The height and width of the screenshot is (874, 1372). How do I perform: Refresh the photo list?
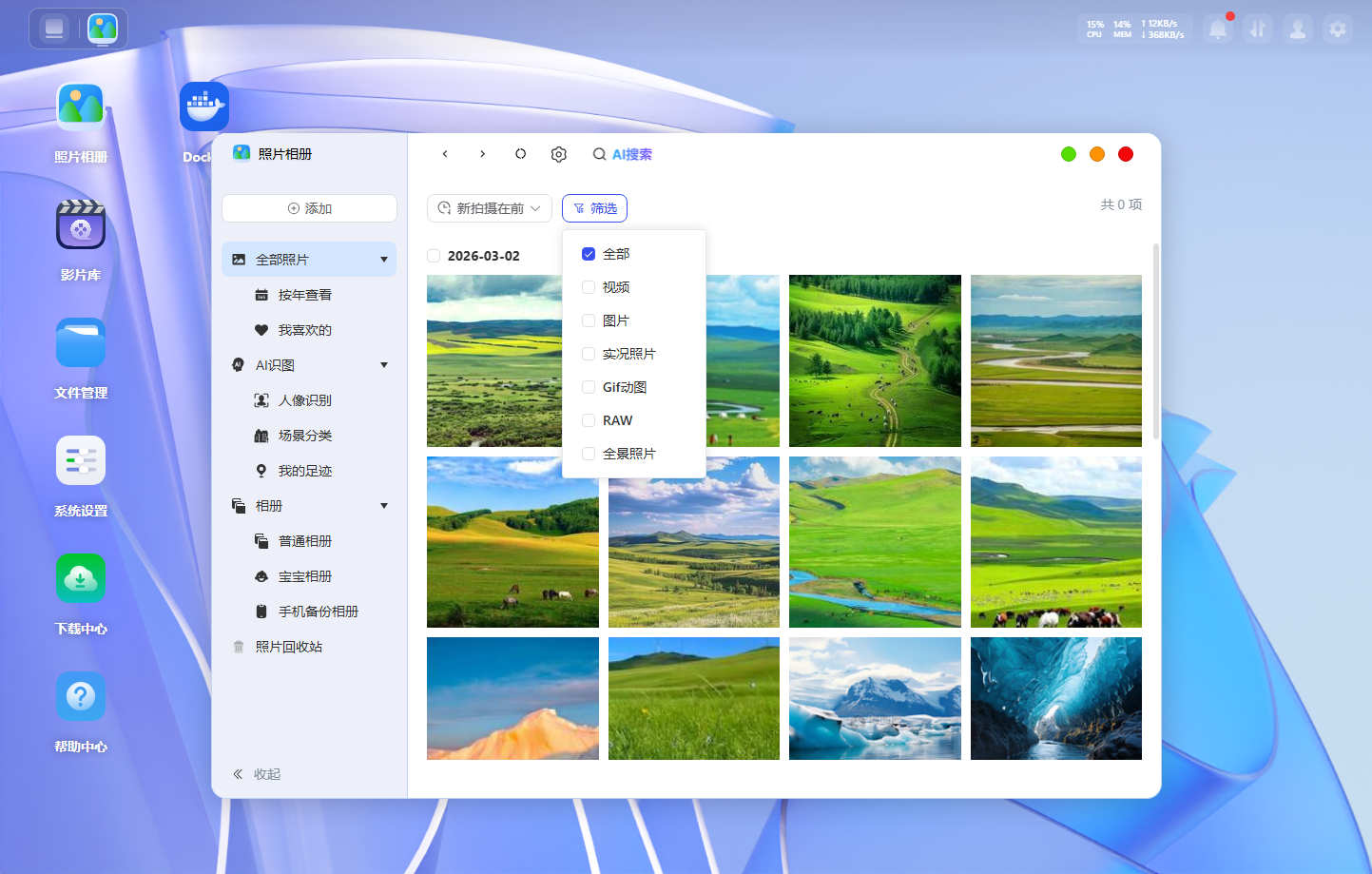(521, 154)
